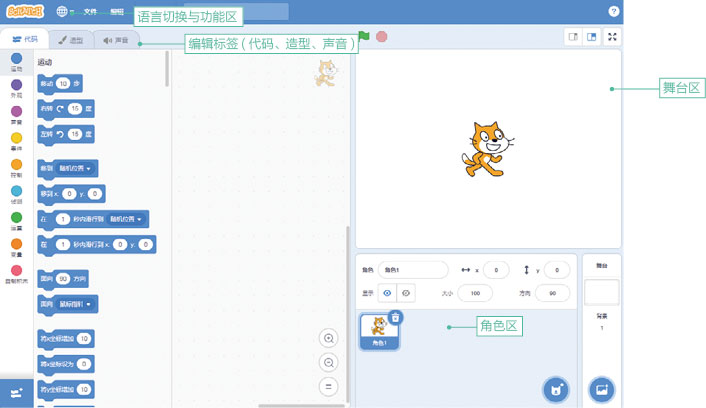706x408 pixels.
Task: Open the help question mark icon
Action: pos(613,11)
